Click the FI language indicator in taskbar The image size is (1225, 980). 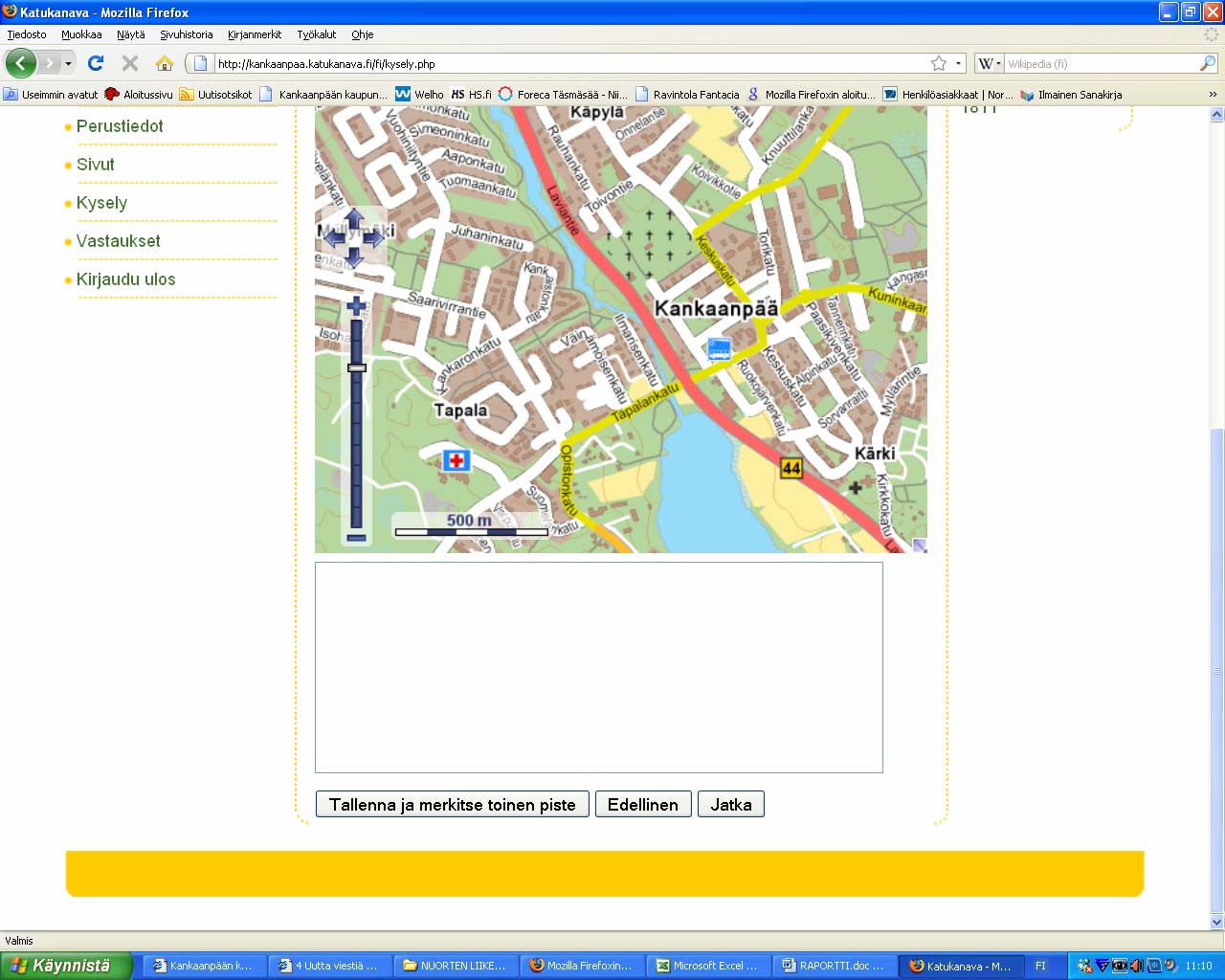point(1040,966)
